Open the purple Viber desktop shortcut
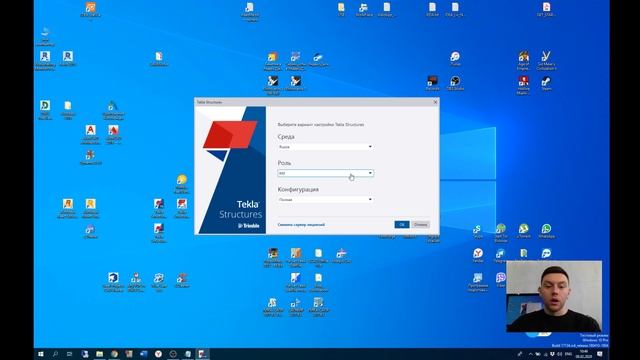The height and width of the screenshot is (360, 640). 501,280
